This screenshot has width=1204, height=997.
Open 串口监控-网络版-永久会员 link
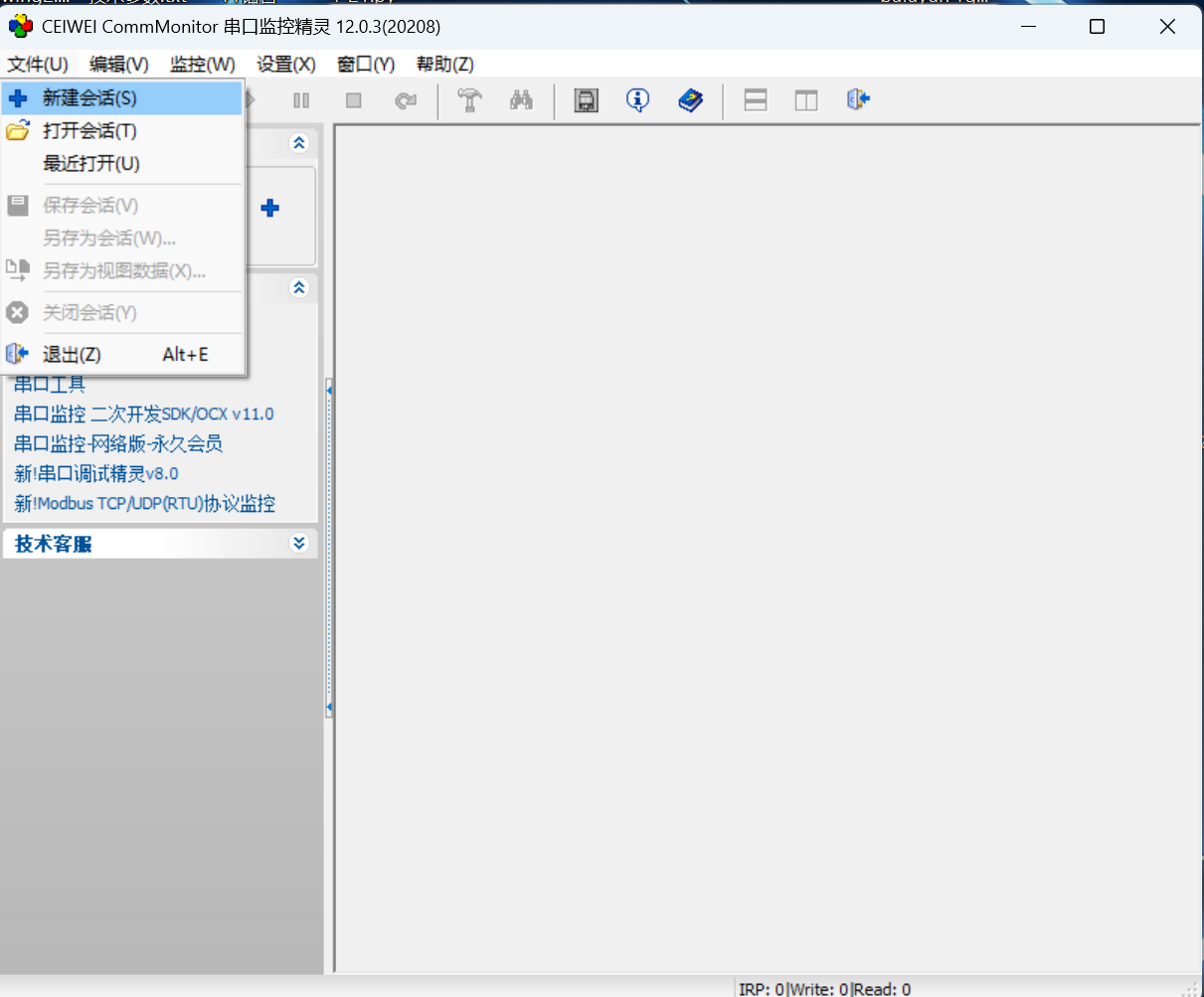click(x=118, y=444)
